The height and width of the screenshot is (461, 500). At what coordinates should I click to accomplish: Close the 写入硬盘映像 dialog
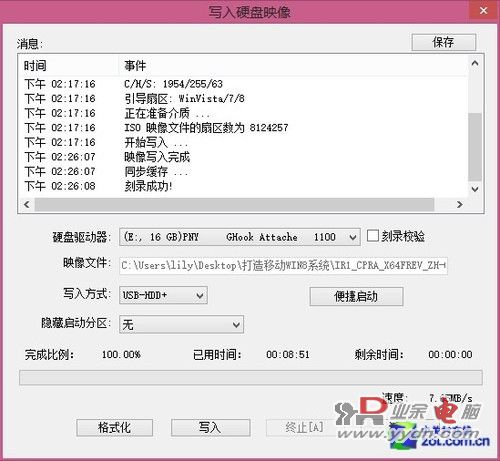click(483, 11)
